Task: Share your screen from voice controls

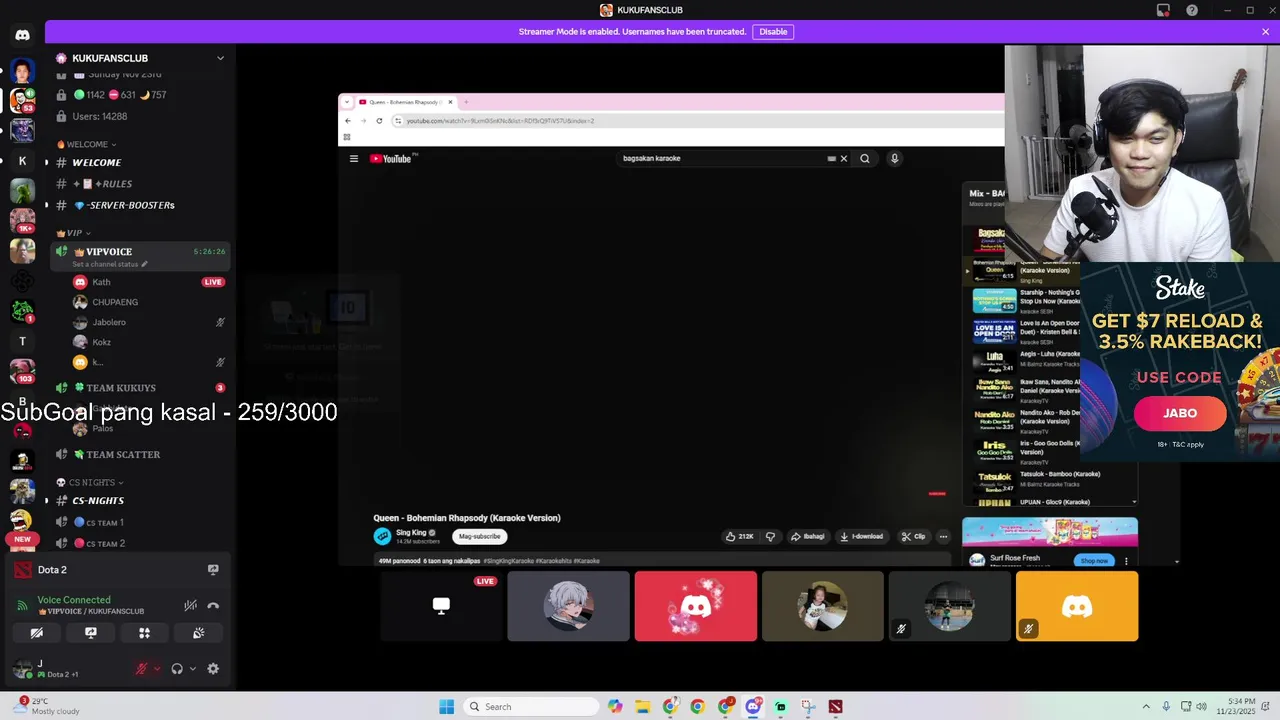Action: pos(91,633)
